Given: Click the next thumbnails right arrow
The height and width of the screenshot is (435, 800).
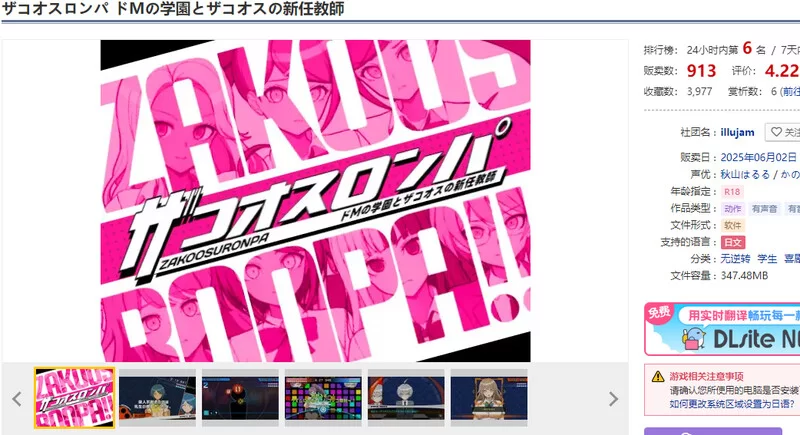Looking at the screenshot, I should [613, 399].
